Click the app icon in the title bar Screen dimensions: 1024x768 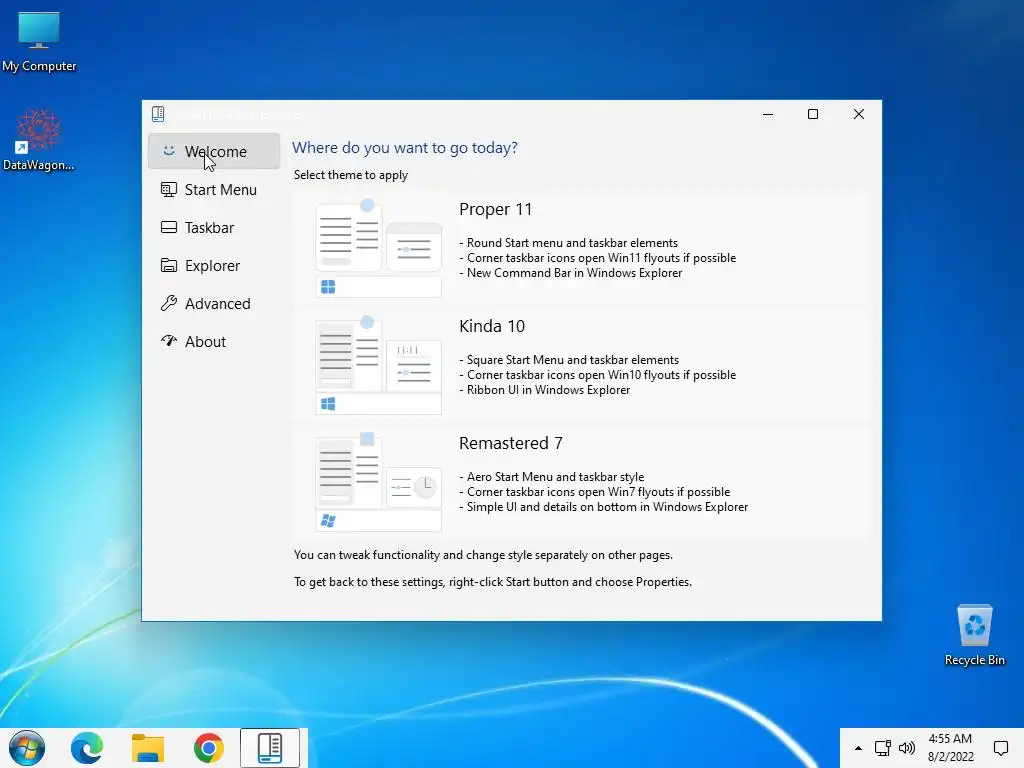point(158,114)
